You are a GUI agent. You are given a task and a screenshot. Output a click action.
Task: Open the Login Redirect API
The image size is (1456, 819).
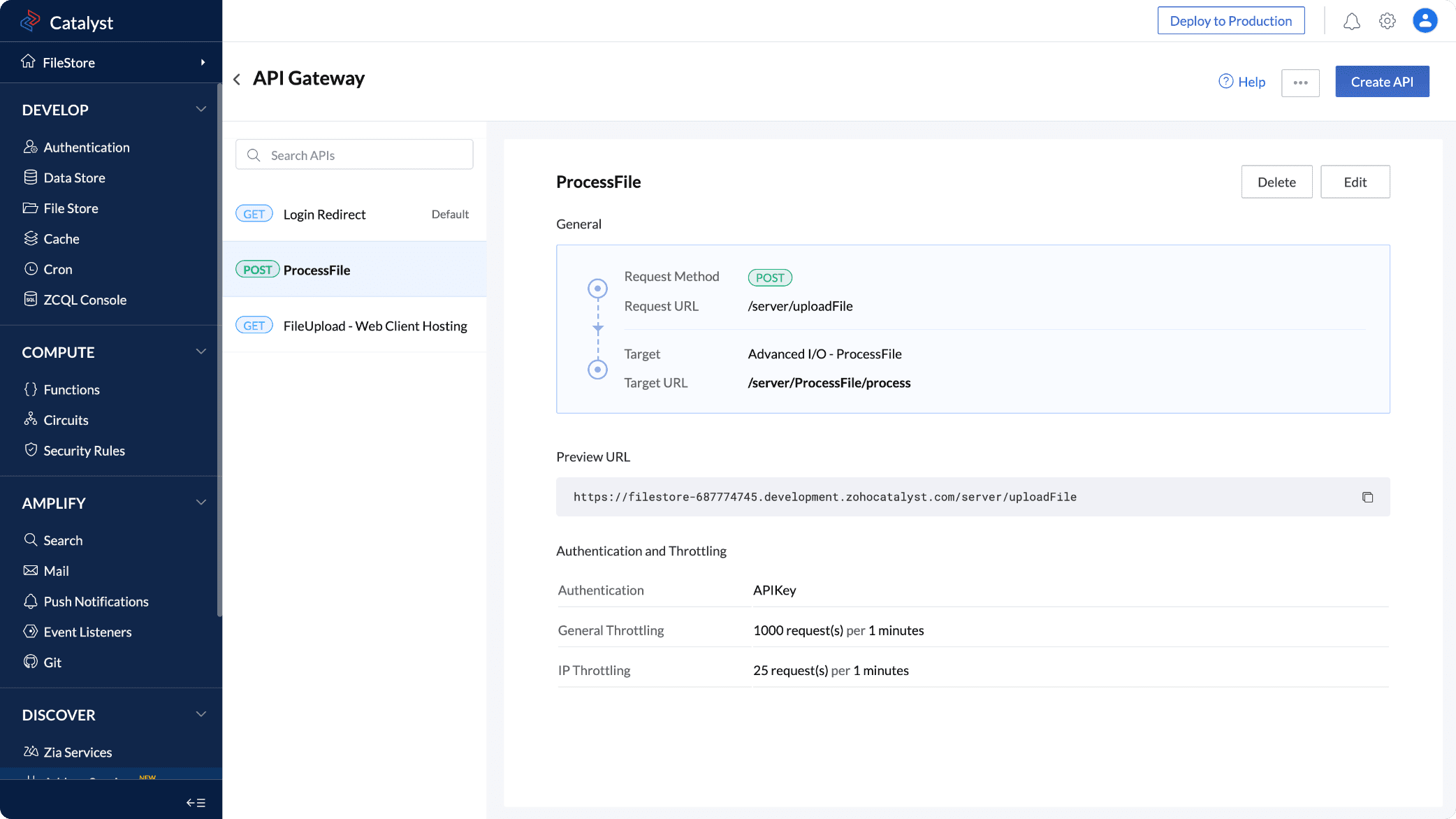point(324,214)
